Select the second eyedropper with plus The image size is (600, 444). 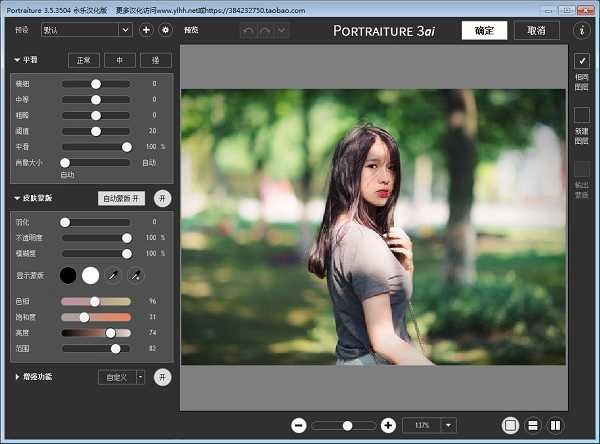coord(136,274)
